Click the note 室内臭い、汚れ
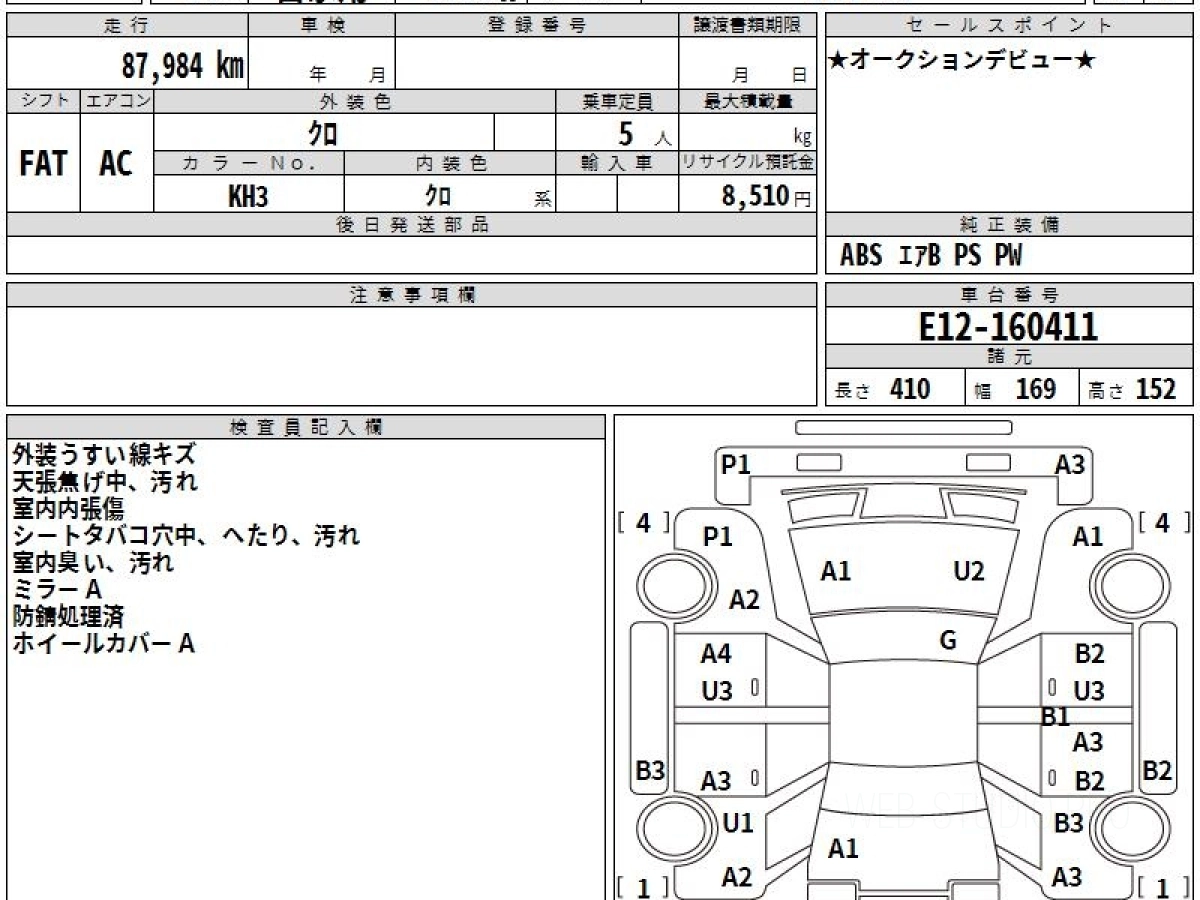Viewport: 1200px width, 900px height. 93,563
